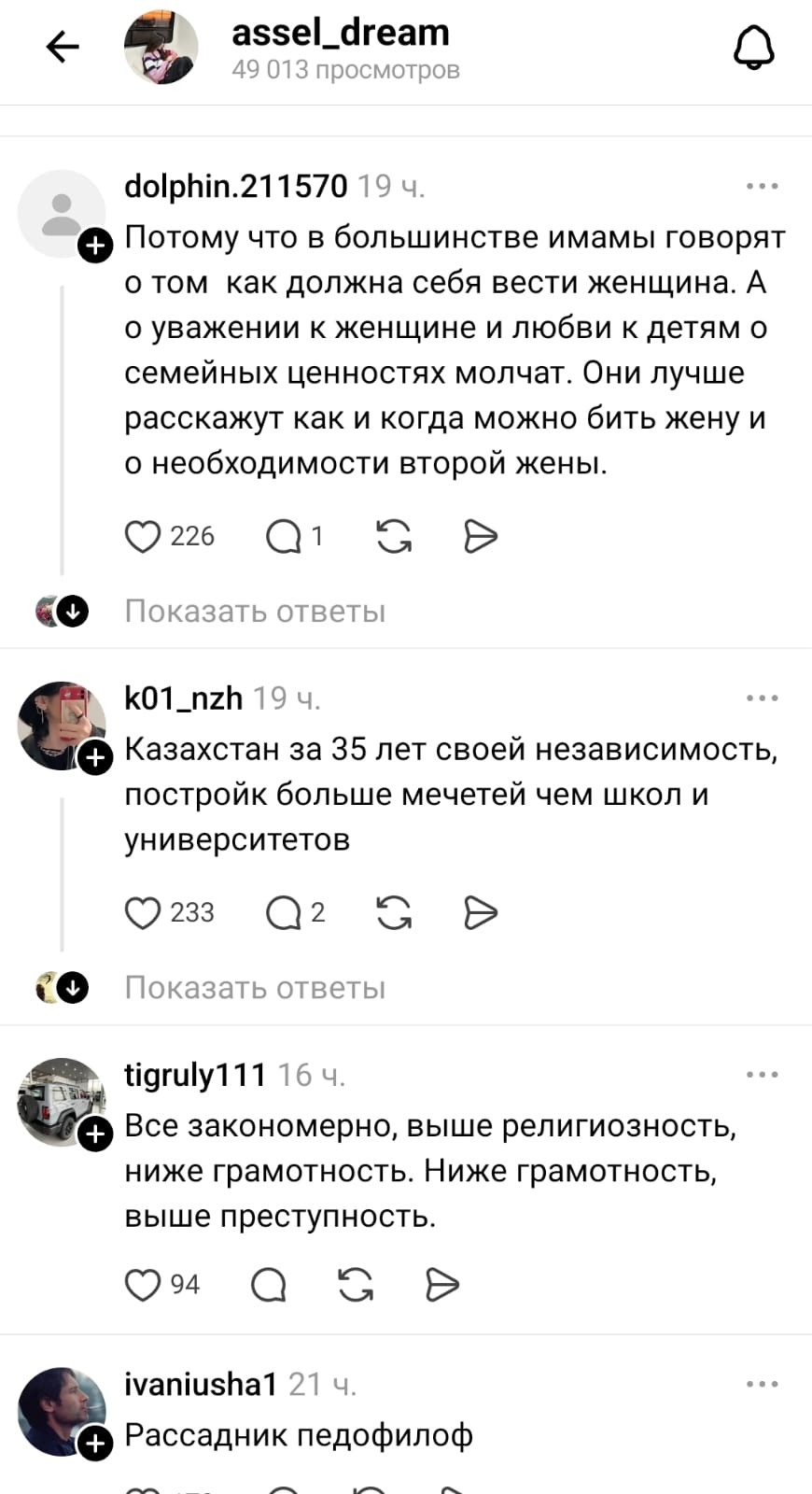Reply to k01_nzh's comment
Screen dimensions: 812x1494
283,913
